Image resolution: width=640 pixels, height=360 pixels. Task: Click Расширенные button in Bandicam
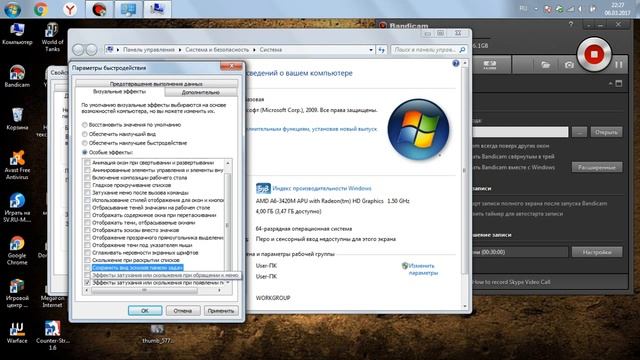click(x=597, y=167)
